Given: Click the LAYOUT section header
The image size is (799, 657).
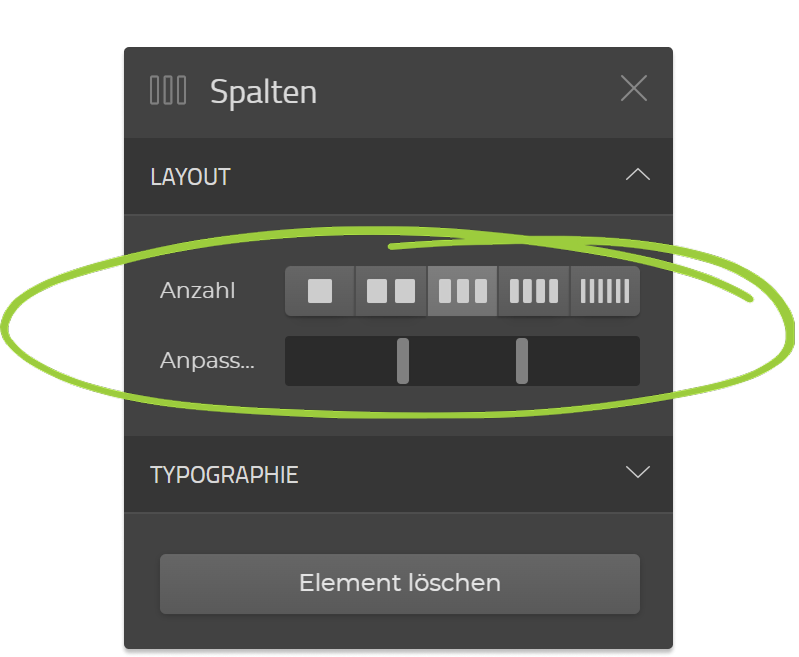Looking at the screenshot, I should 191,177.
